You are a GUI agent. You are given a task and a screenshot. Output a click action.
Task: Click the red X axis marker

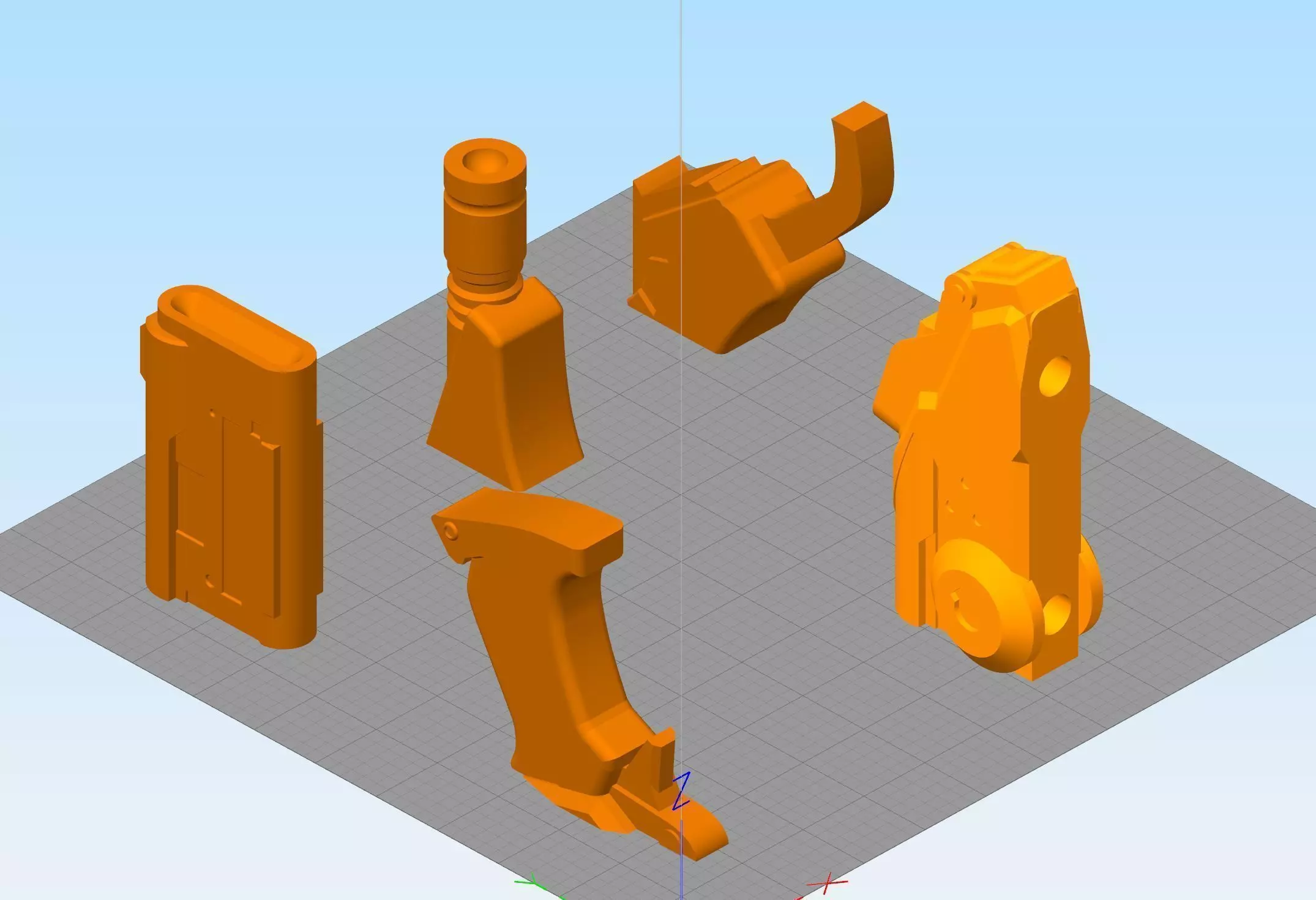(x=827, y=884)
